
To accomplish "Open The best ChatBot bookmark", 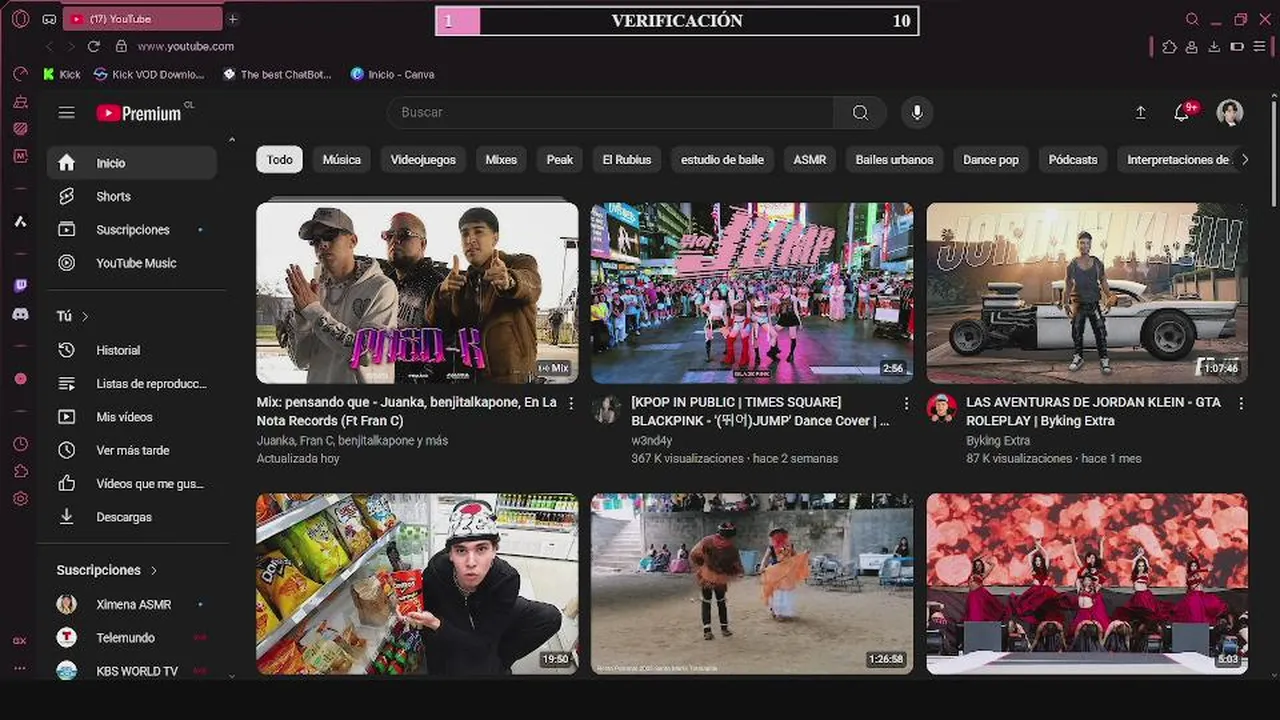I will [276, 74].
